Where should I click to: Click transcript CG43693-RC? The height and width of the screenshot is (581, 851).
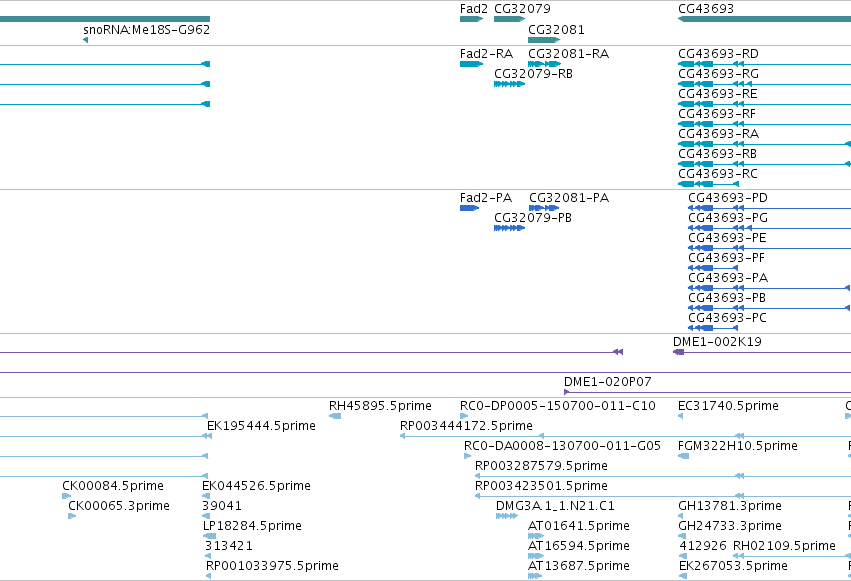point(717,174)
